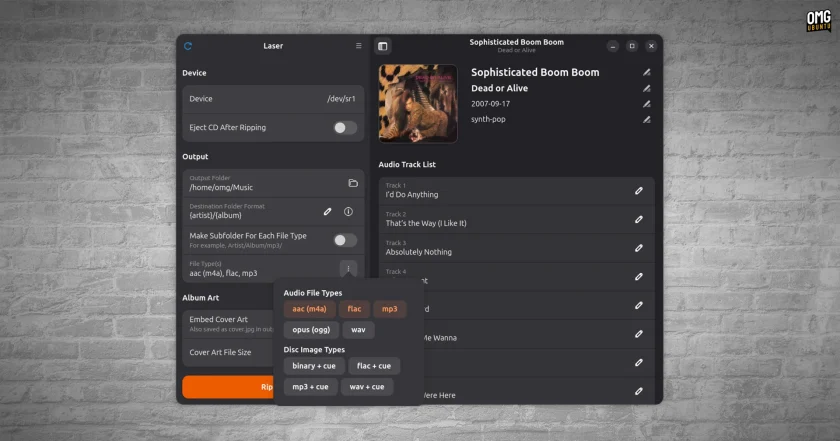
Task: Edit the release date 2007-09-17
Action: 647,104
